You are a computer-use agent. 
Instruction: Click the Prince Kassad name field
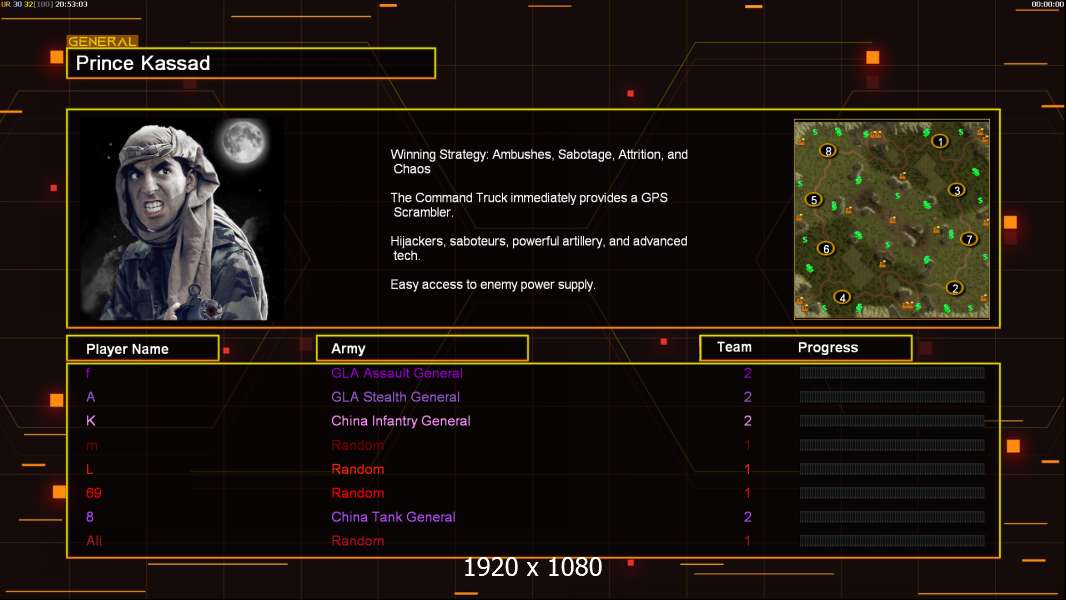251,63
